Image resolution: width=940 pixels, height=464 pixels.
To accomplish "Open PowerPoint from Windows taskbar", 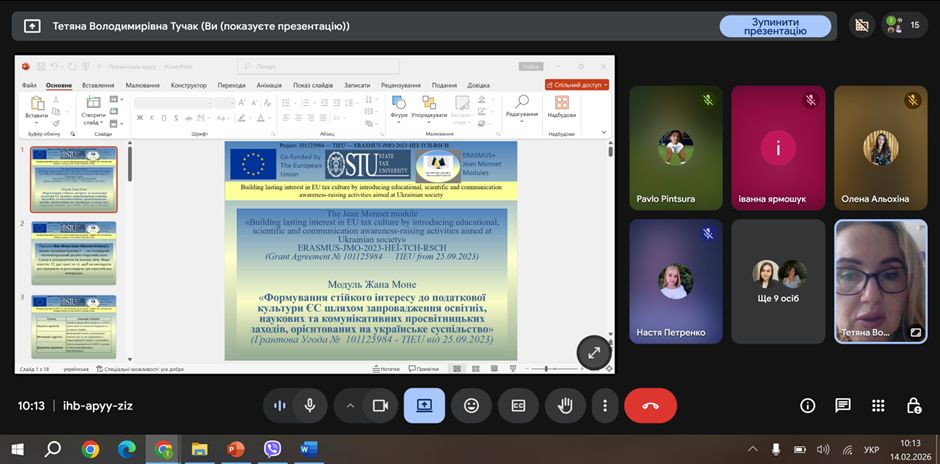I will click(236, 449).
